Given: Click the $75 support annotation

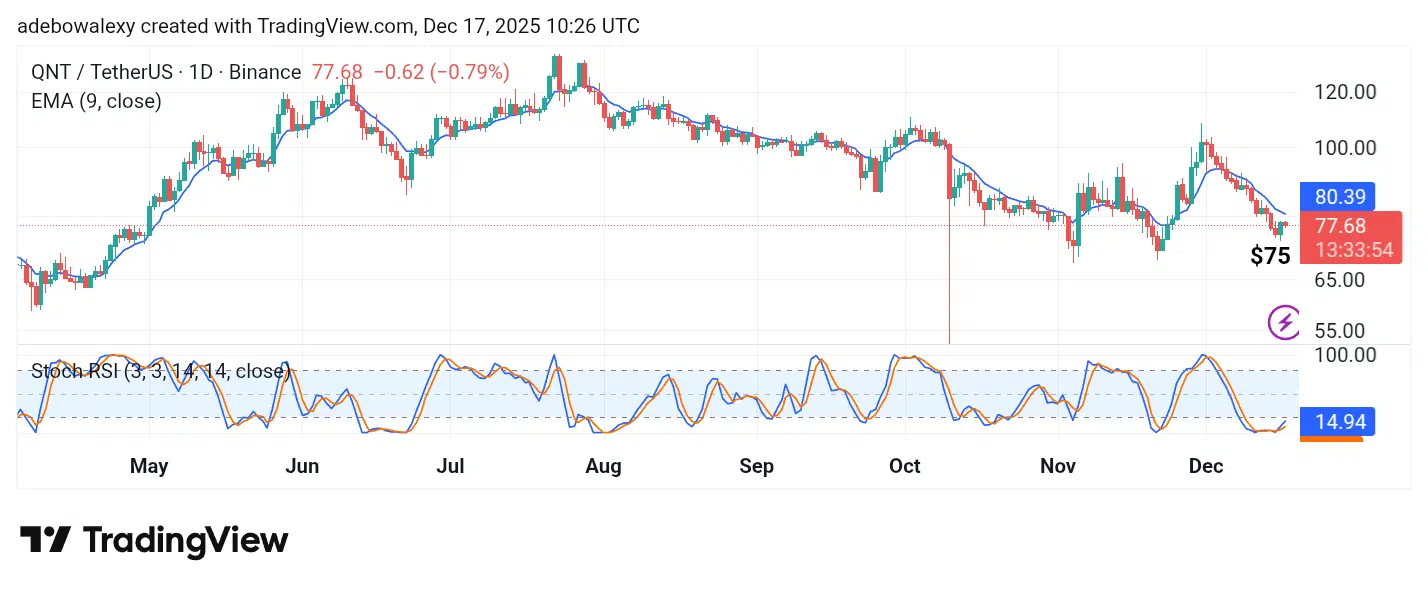Looking at the screenshot, I should [1270, 256].
